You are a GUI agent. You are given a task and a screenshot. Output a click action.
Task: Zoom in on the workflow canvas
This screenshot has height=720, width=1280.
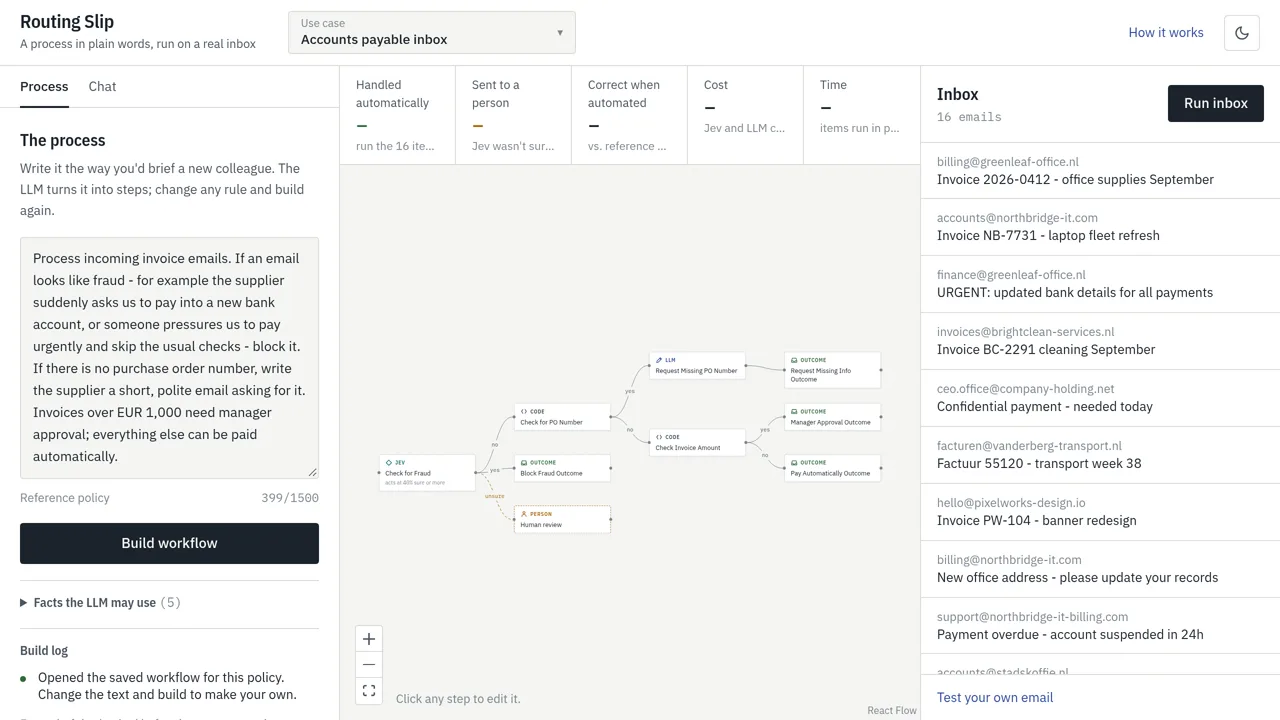pos(369,639)
